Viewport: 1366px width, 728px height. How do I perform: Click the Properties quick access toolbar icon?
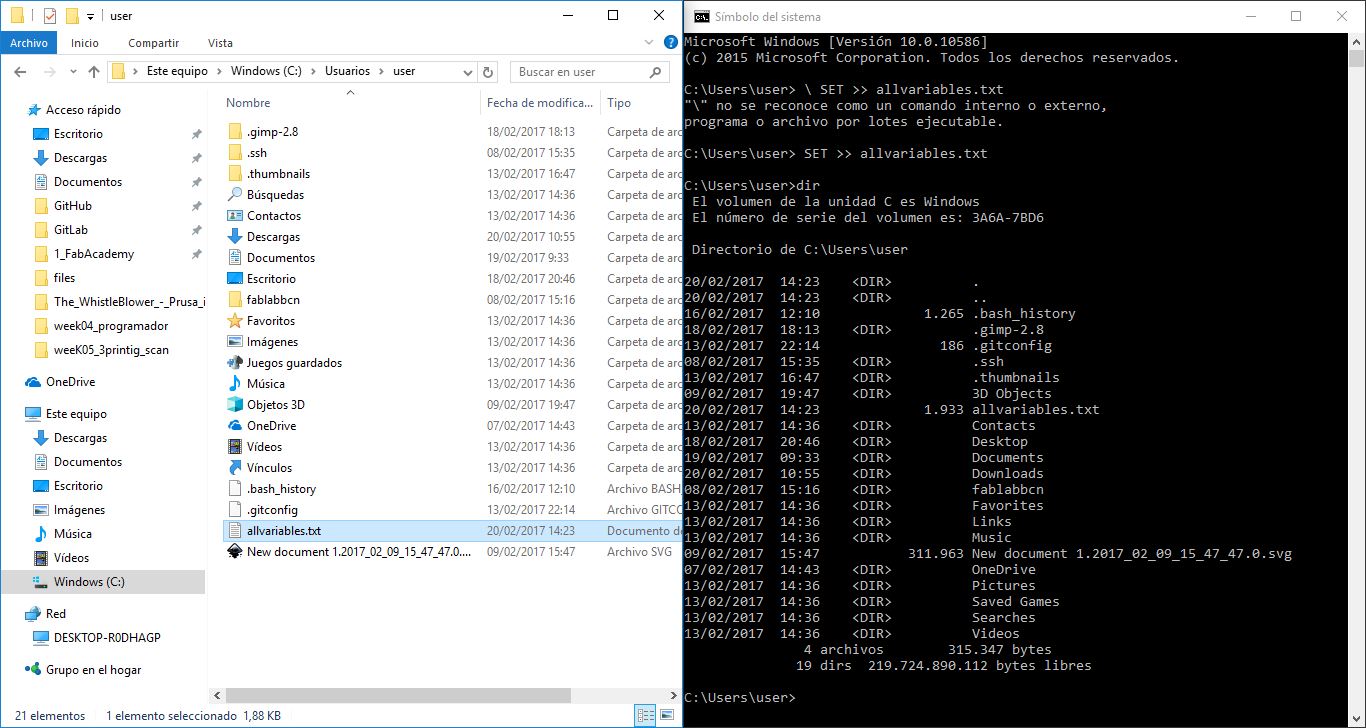(50, 16)
